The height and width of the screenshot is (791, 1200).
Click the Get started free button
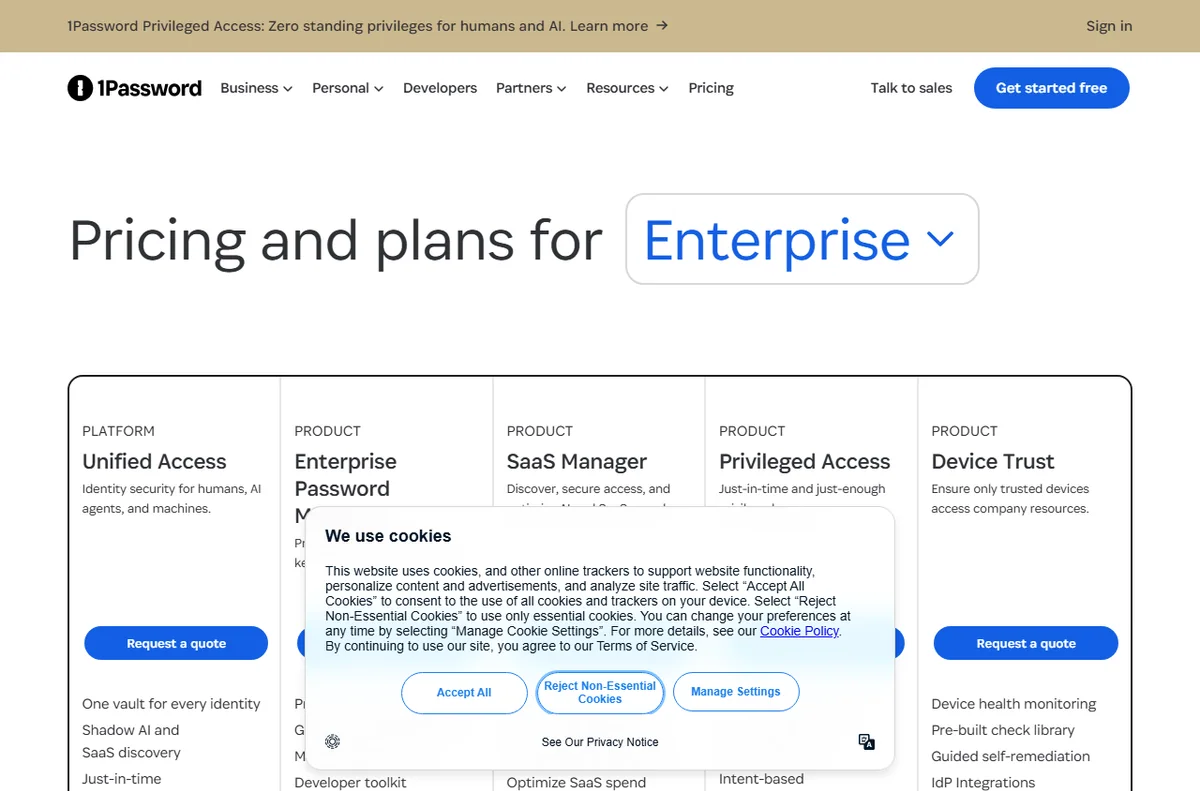coord(1051,88)
